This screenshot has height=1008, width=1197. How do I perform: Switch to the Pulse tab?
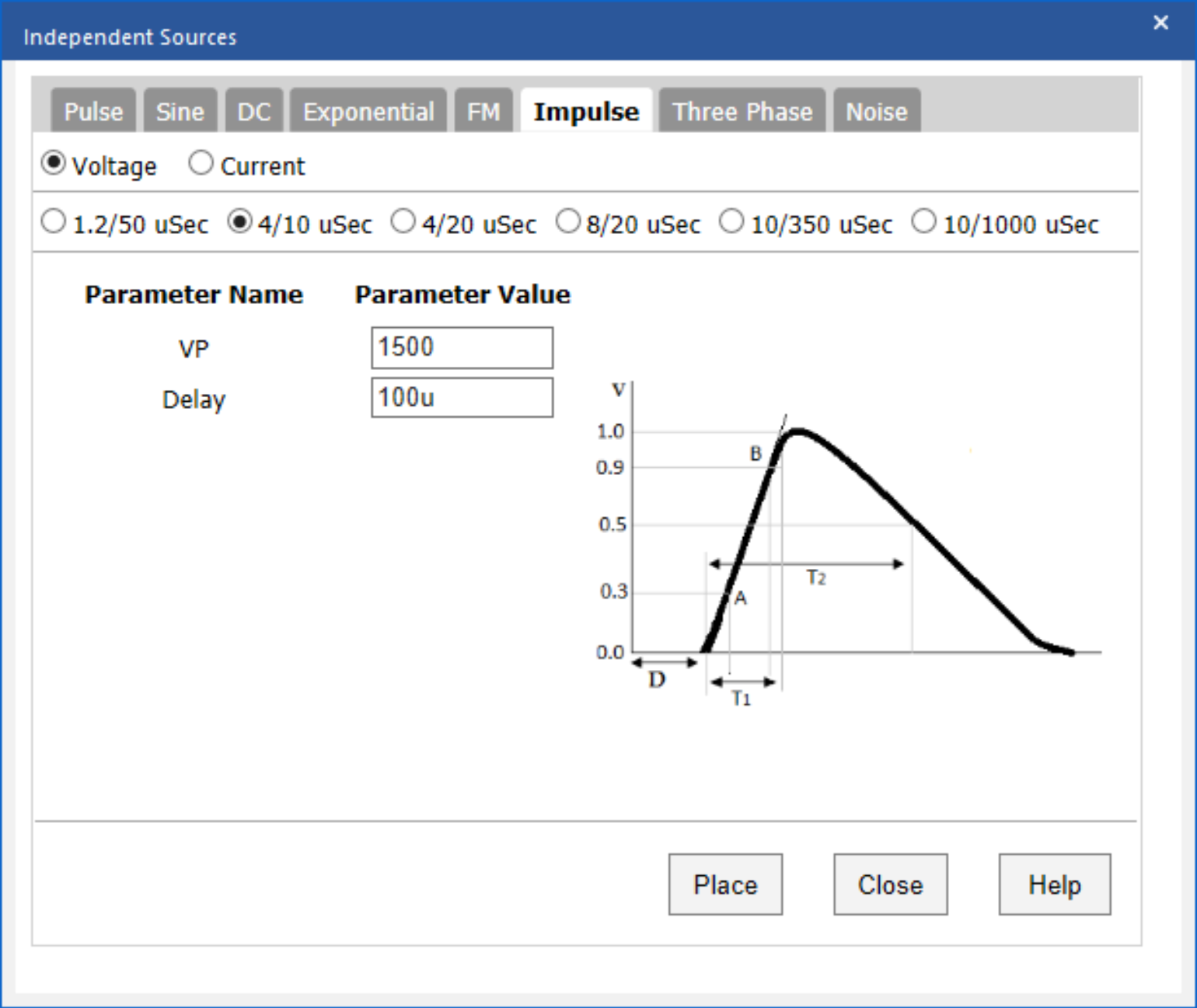pos(93,111)
